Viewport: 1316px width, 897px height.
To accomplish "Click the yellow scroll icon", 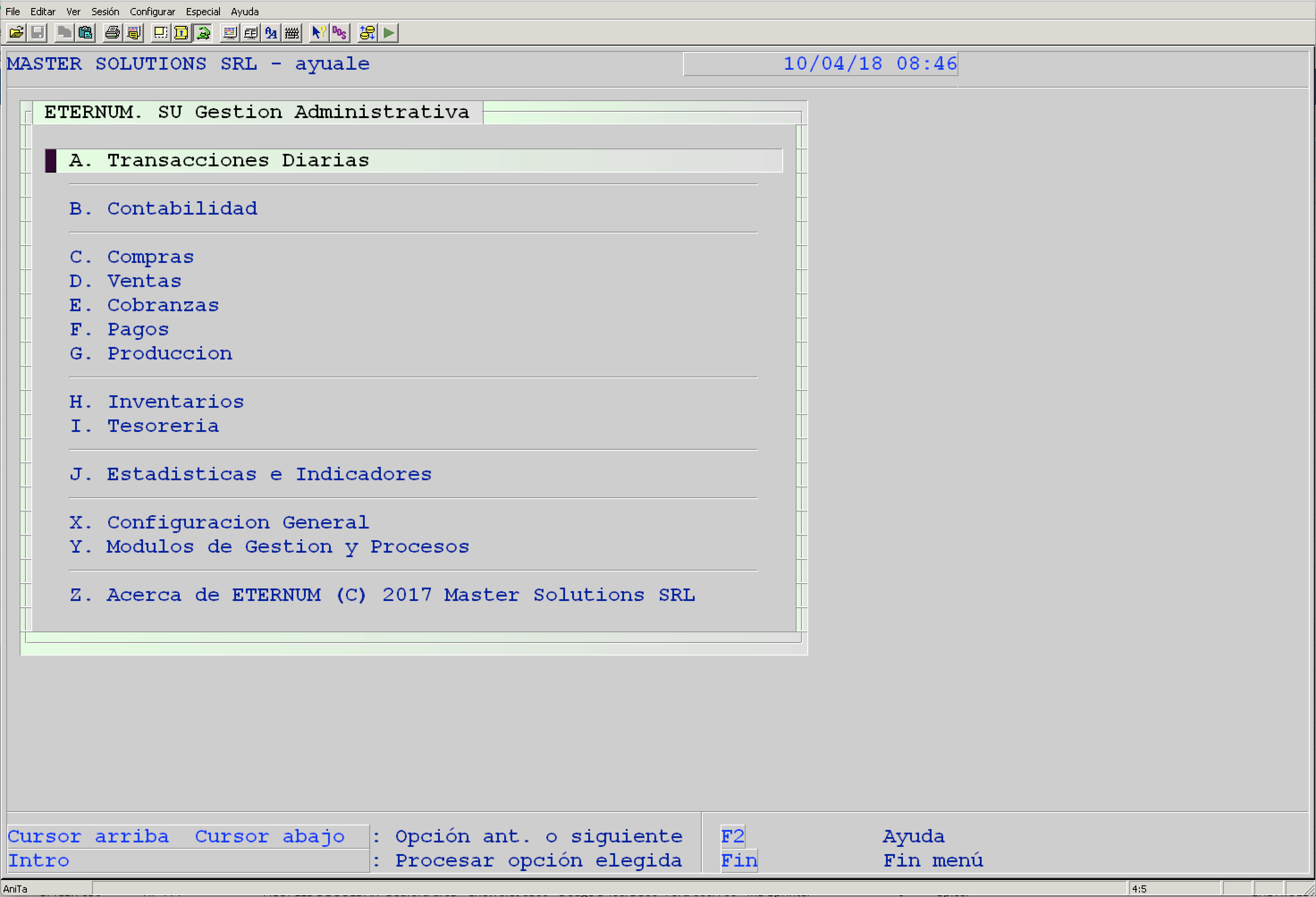I will (x=181, y=33).
